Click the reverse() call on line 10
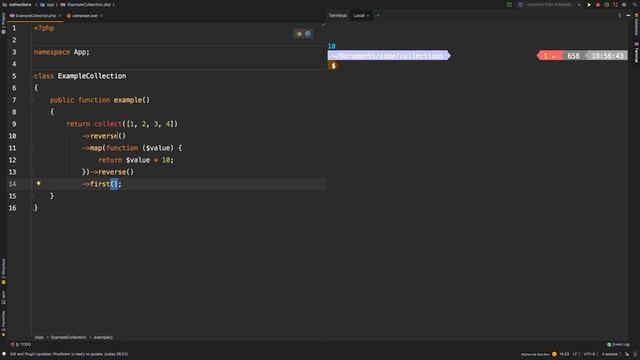The image size is (640, 360). click(x=108, y=136)
